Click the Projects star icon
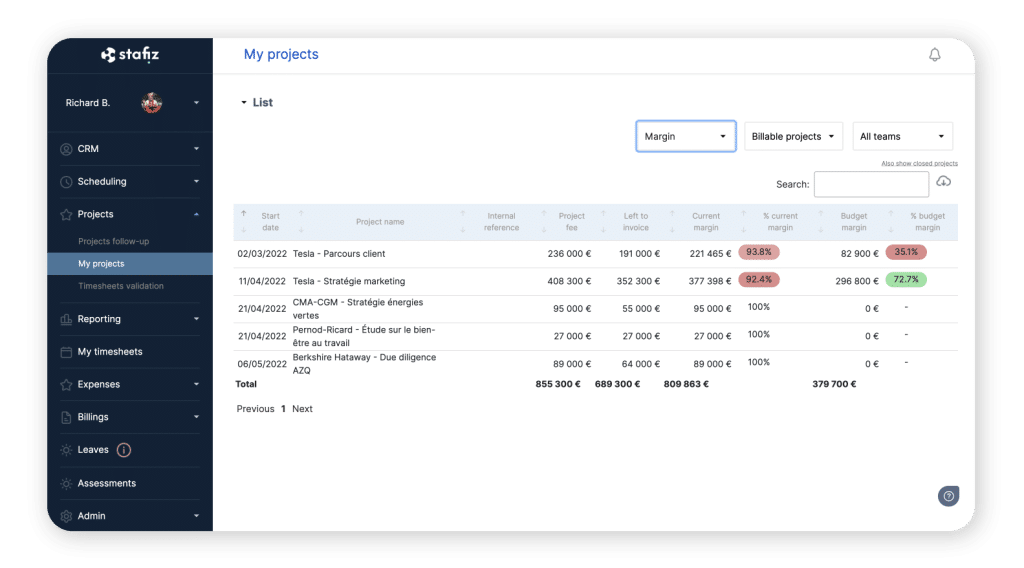Screen dimensions: 1024x568 point(66,214)
